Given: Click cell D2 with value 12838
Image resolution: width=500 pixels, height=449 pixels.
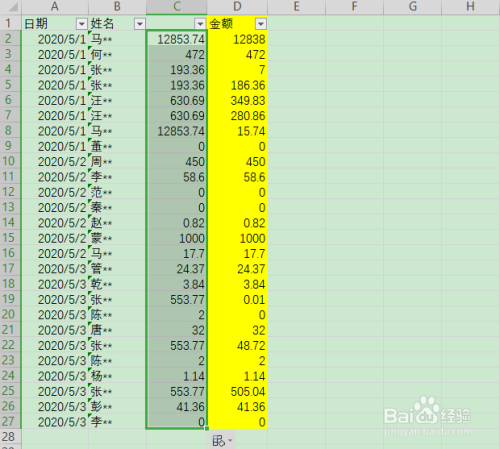Looking at the screenshot, I should pyautogui.click(x=237, y=39).
